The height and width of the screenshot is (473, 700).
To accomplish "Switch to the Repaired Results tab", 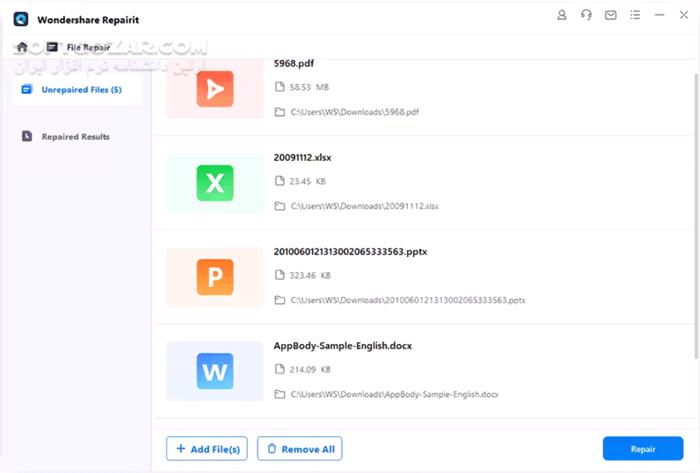I will (x=77, y=137).
